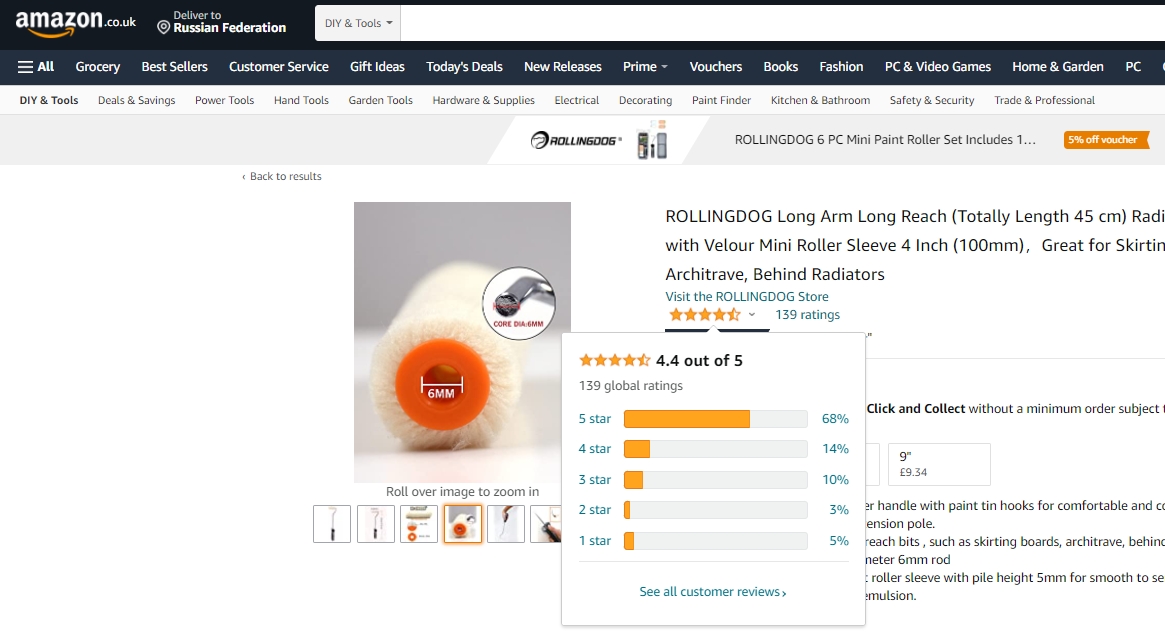Select the 9" size option at £9.34

[x=939, y=464]
